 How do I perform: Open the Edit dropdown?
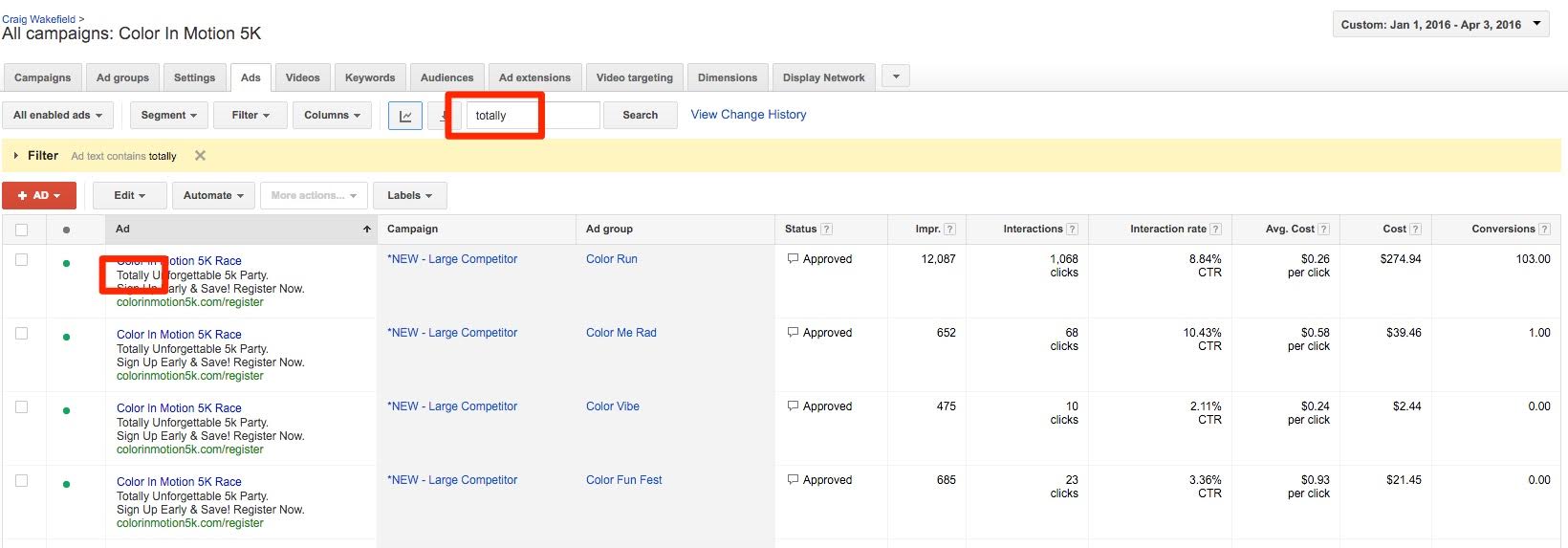[x=130, y=196]
